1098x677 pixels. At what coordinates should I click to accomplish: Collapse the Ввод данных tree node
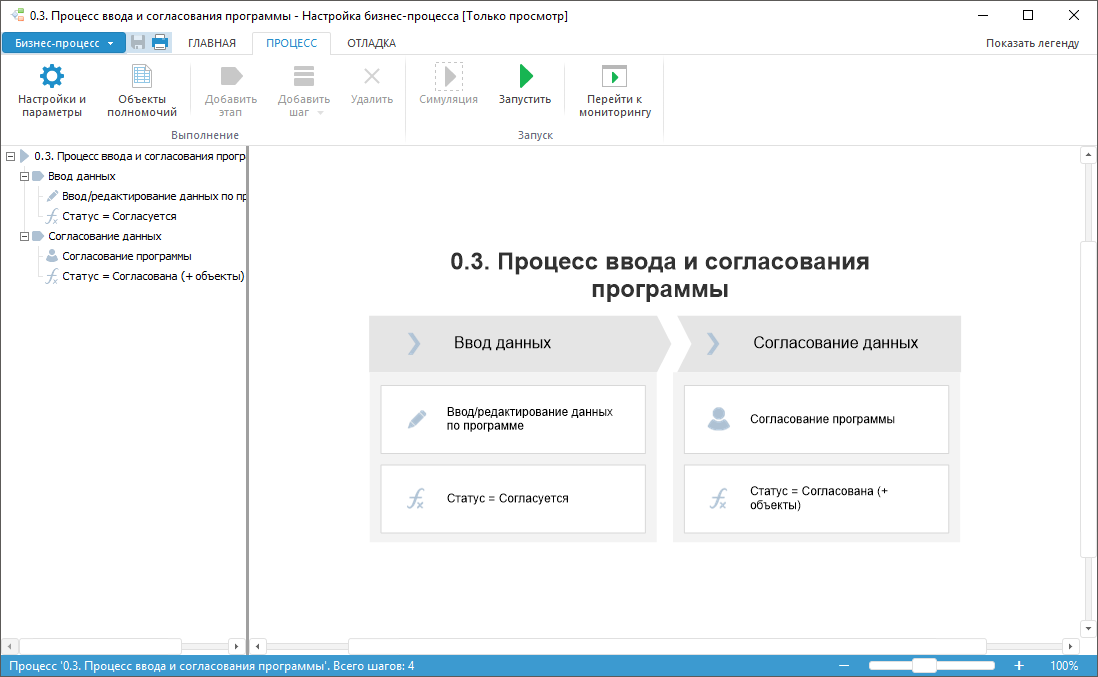point(25,176)
